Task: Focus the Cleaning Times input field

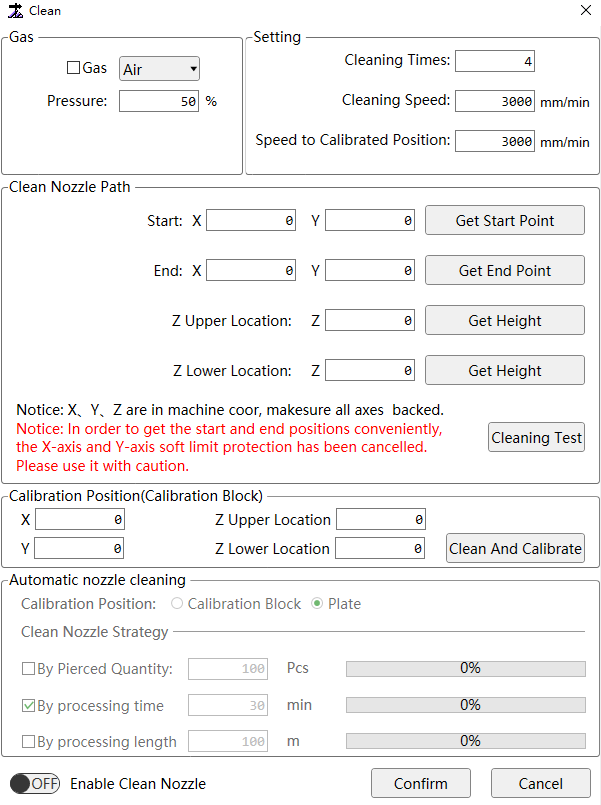Action: click(495, 61)
